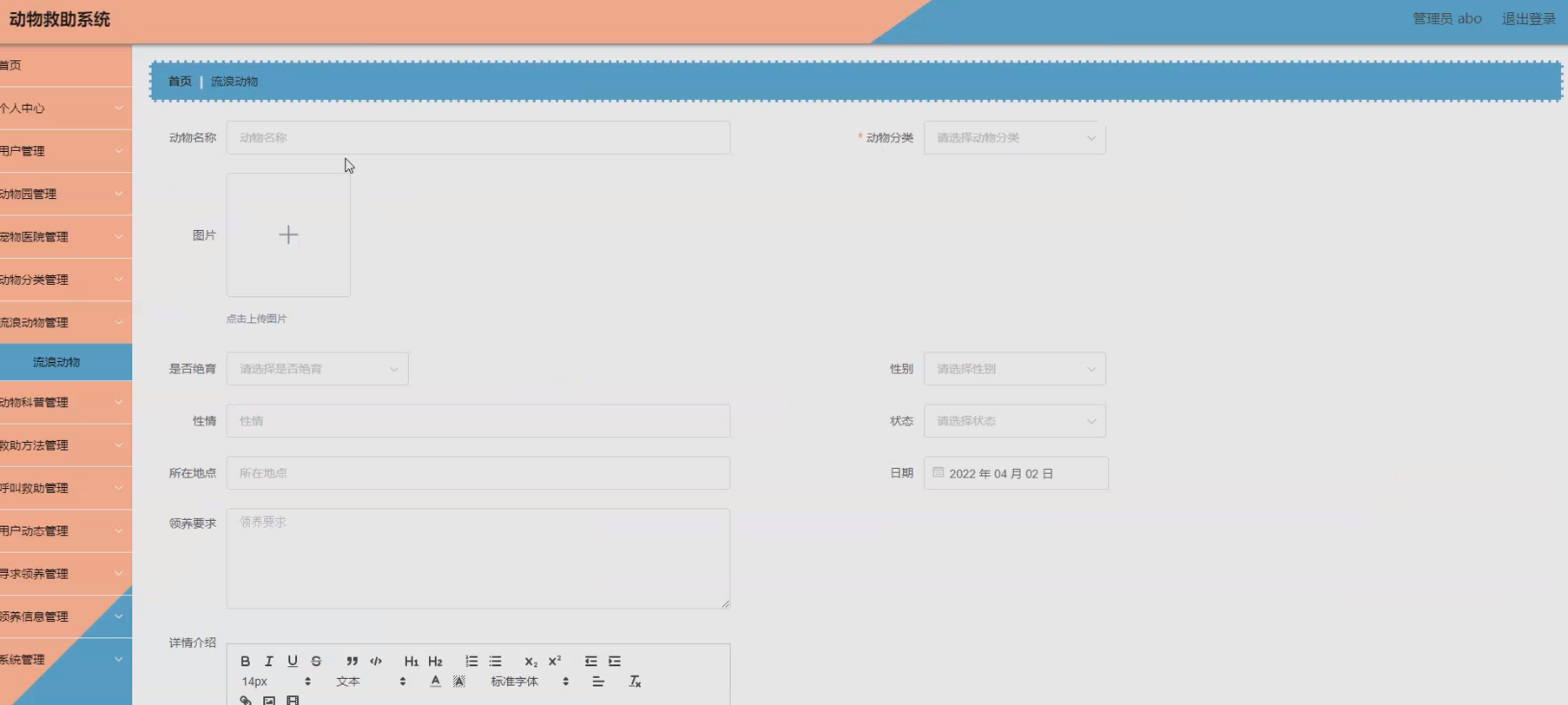This screenshot has width=1568, height=705.
Task: Expand 宠物医院管理 sidebar menu
Action: click(66, 237)
